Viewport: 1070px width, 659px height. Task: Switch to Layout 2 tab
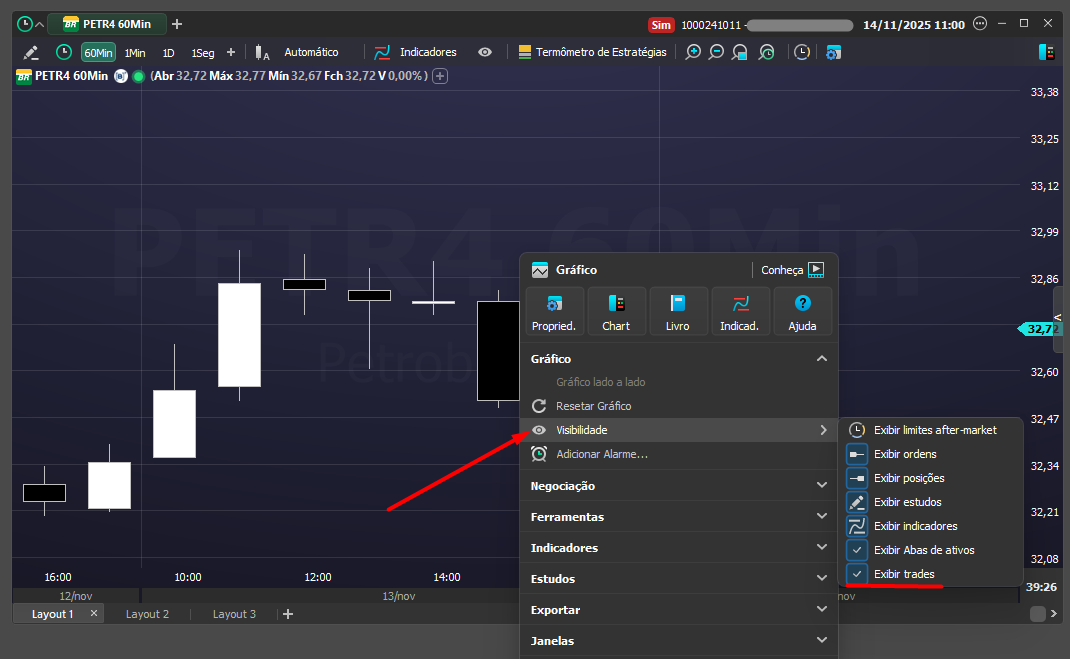point(147,614)
